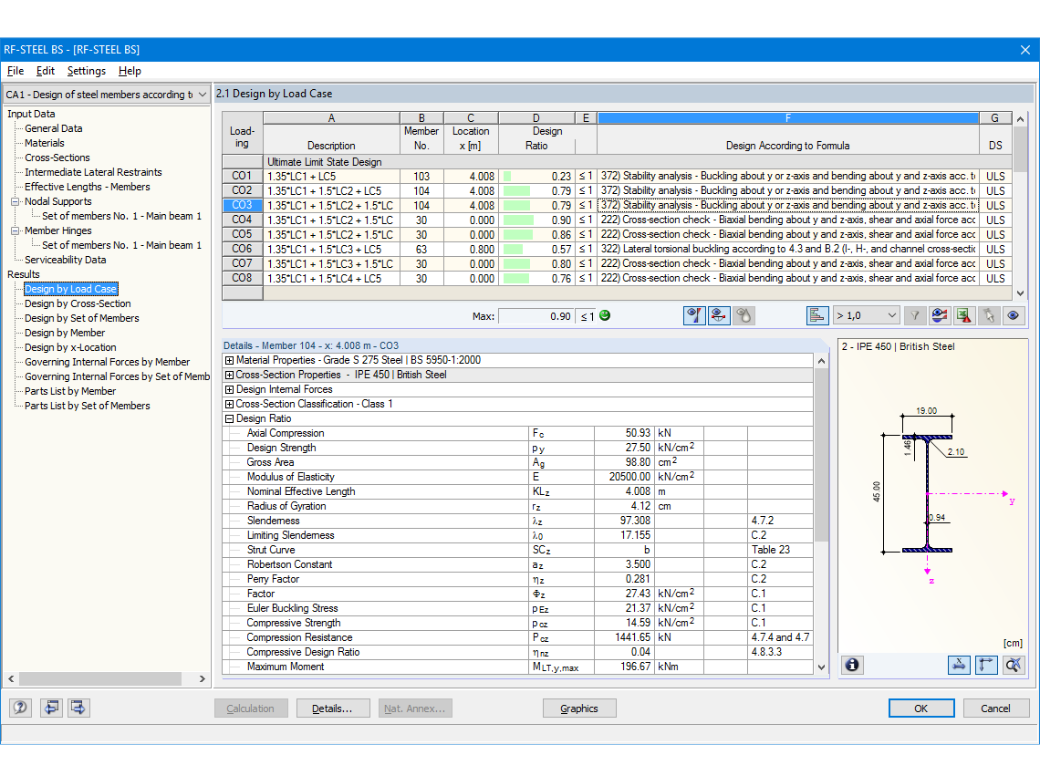Image resolution: width=1040 pixels, height=782 pixels.
Task: Toggle the X-axis display icon under cross-section
Action: pos(959,665)
